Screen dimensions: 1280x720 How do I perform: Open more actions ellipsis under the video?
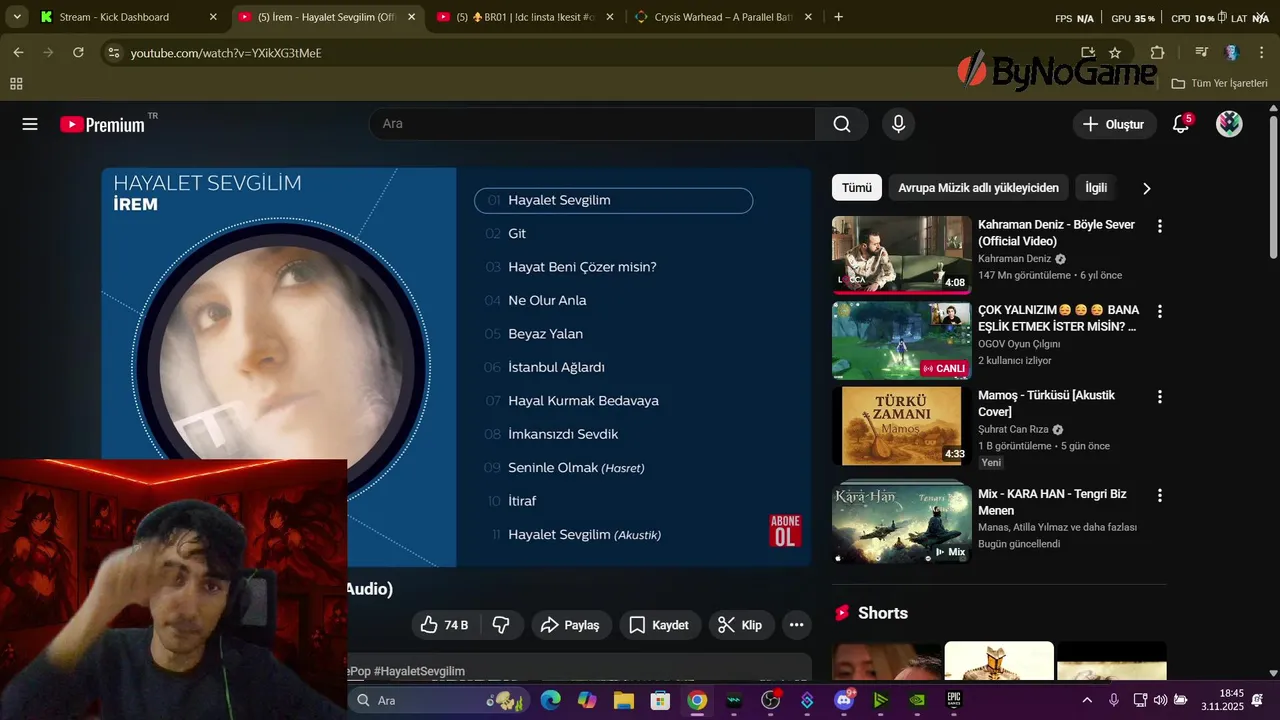point(796,625)
